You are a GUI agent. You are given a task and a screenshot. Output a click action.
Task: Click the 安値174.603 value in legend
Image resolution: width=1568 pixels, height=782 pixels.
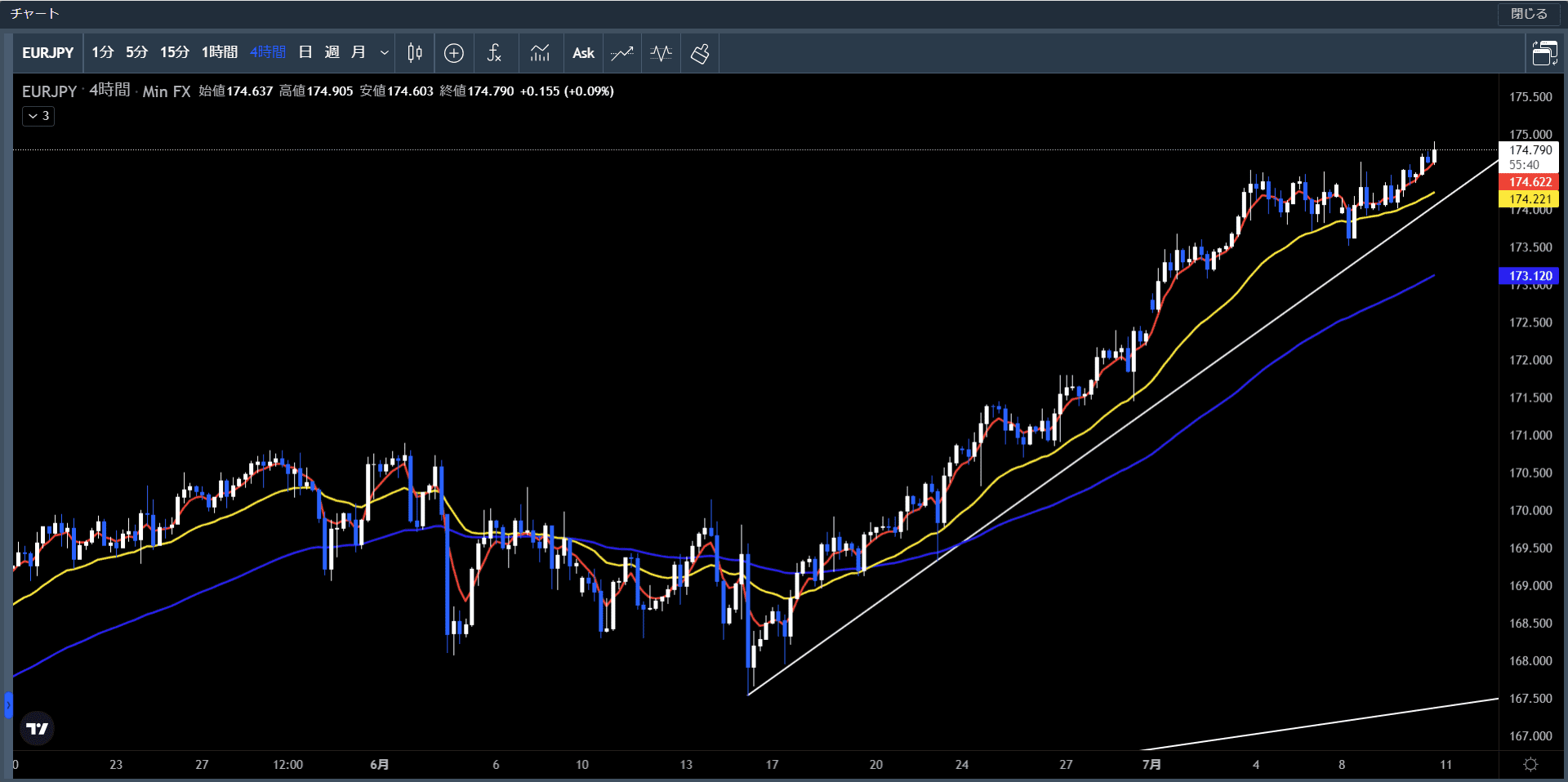[397, 91]
